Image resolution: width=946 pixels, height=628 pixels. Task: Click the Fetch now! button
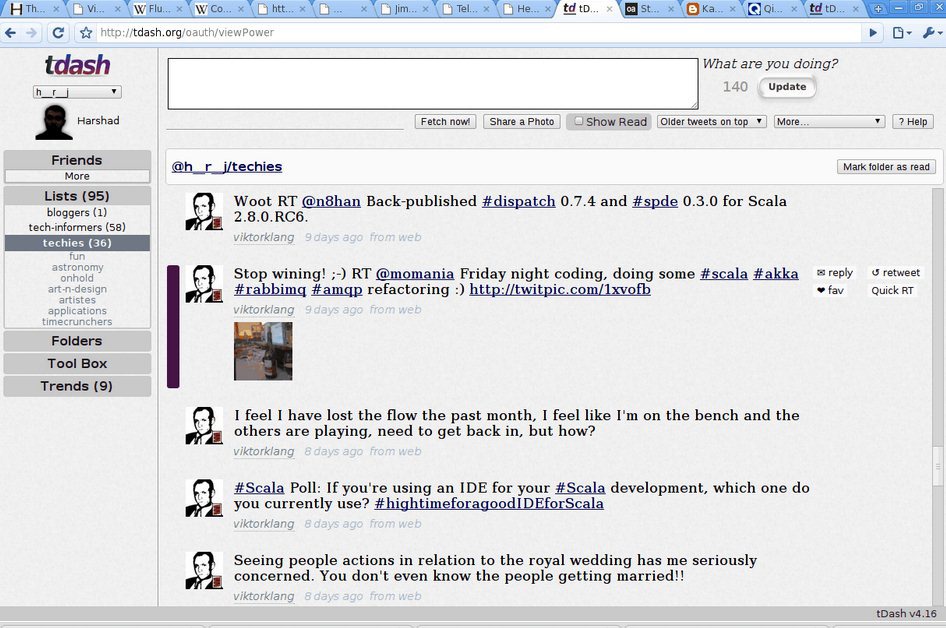coord(445,121)
